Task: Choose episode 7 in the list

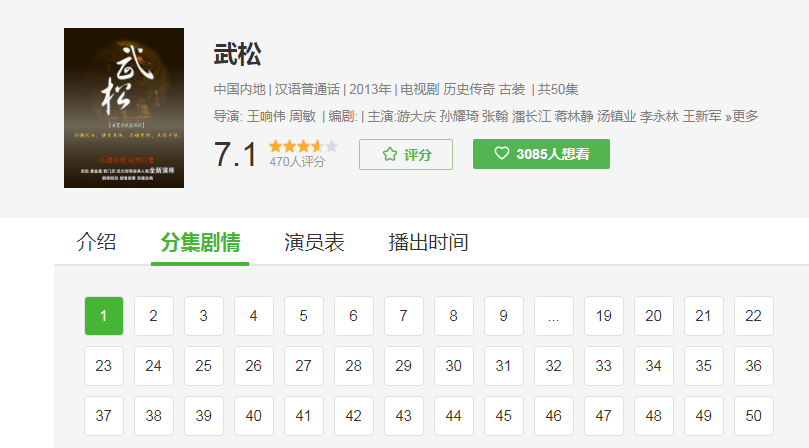Action: pyautogui.click(x=404, y=316)
